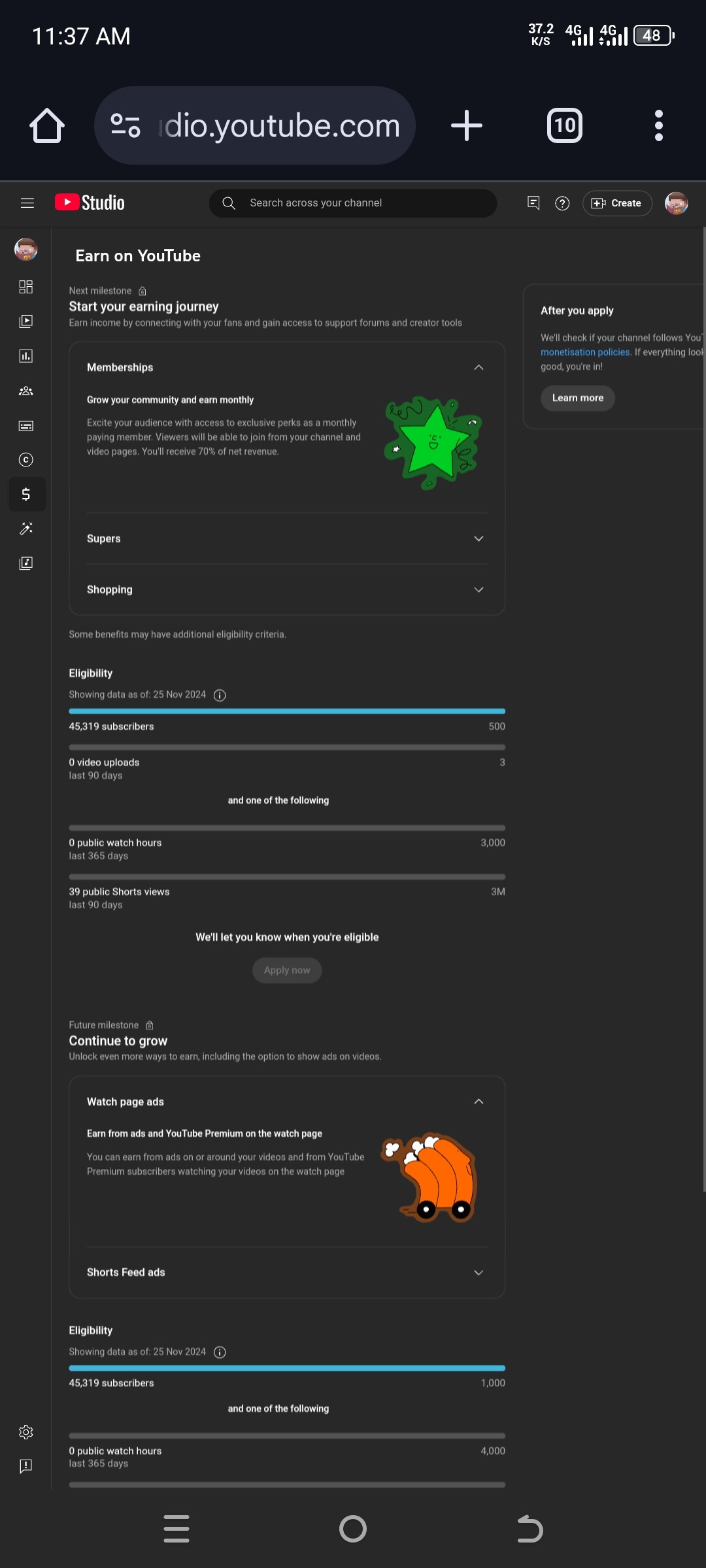Open the tab switcher showing 10 tabs

(565, 125)
